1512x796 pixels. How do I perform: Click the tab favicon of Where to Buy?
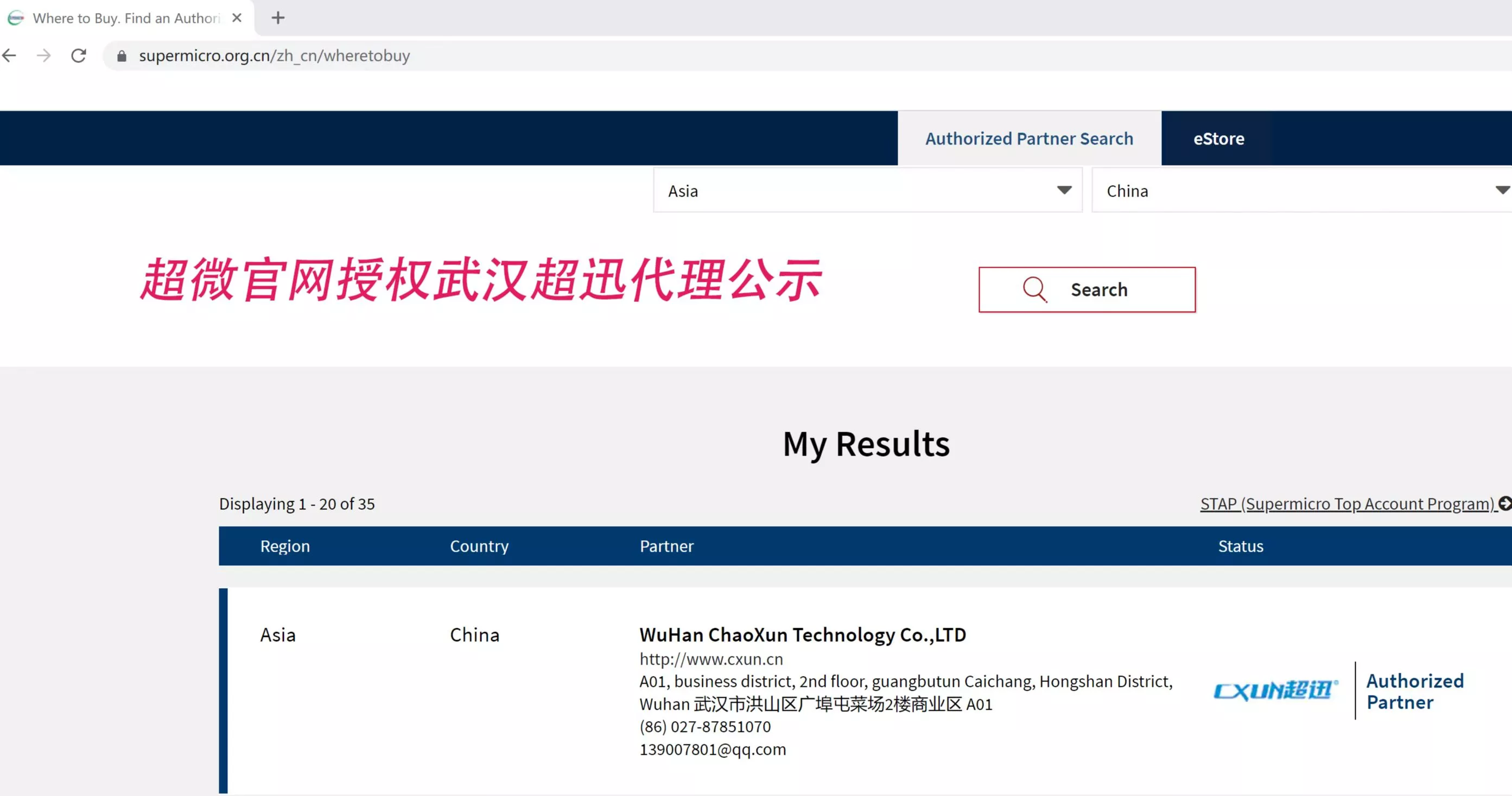click(x=16, y=18)
